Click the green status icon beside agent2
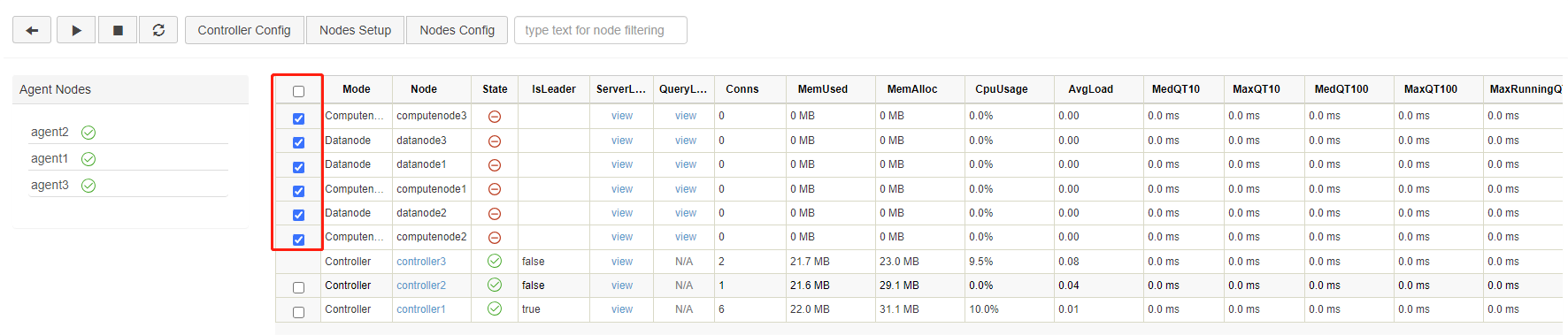1568x335 pixels. click(88, 133)
